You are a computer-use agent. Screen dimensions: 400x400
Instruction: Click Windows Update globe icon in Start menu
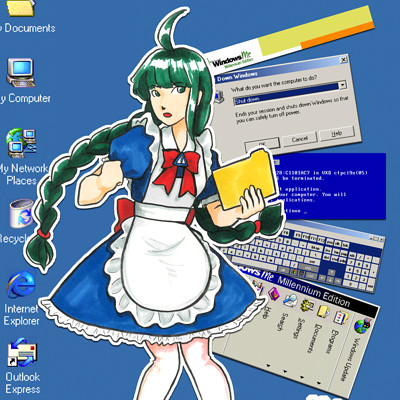(363, 327)
